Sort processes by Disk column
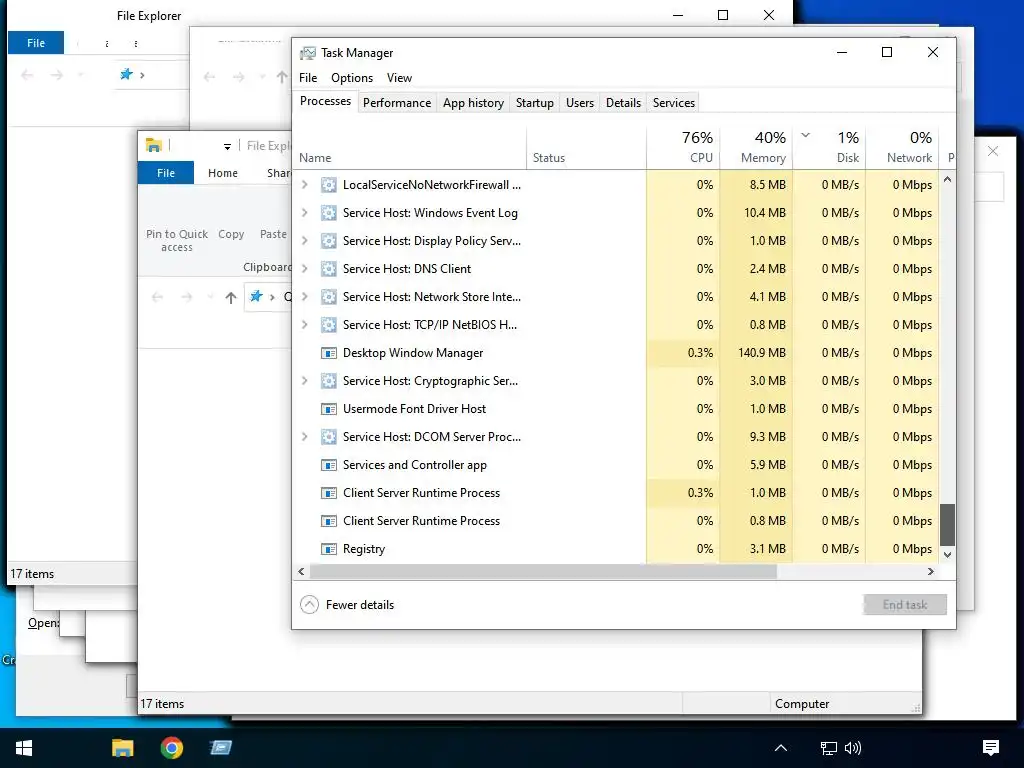 click(829, 147)
